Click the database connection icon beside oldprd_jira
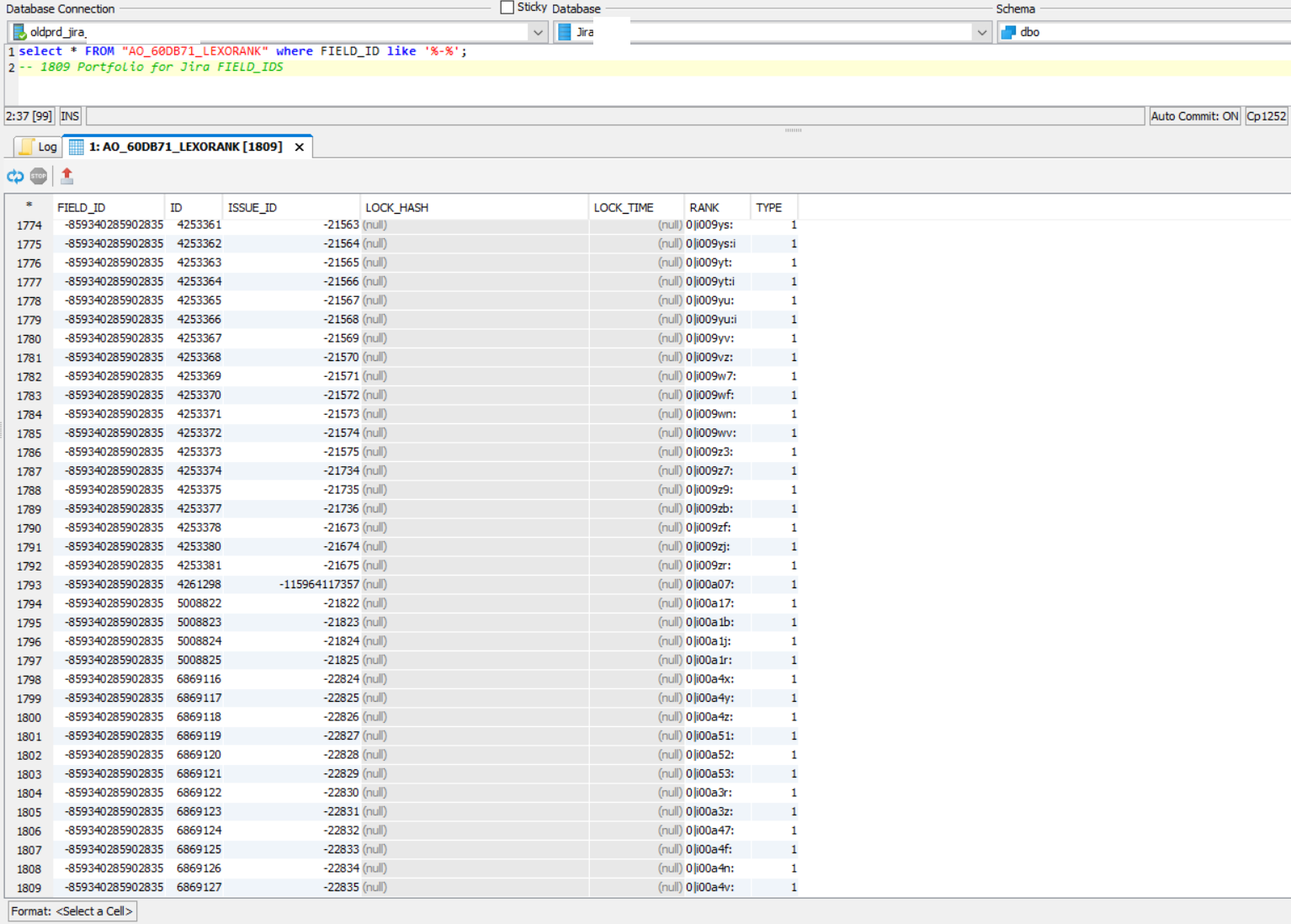The image size is (1291, 924). (x=19, y=33)
